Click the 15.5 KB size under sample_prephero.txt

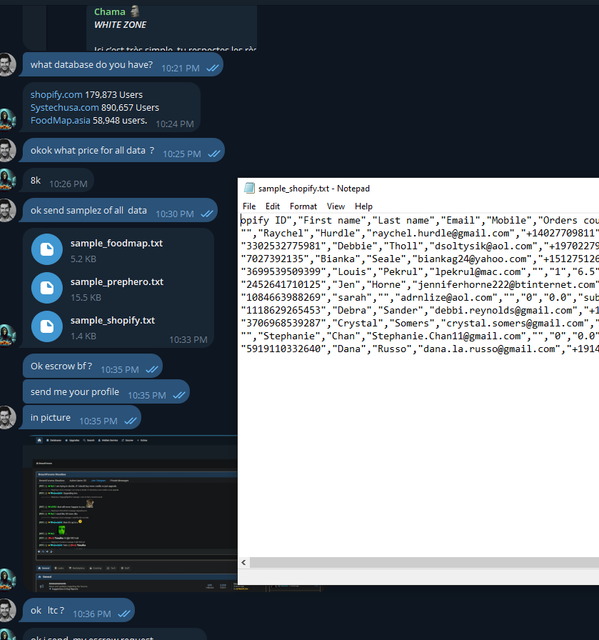tap(86, 298)
